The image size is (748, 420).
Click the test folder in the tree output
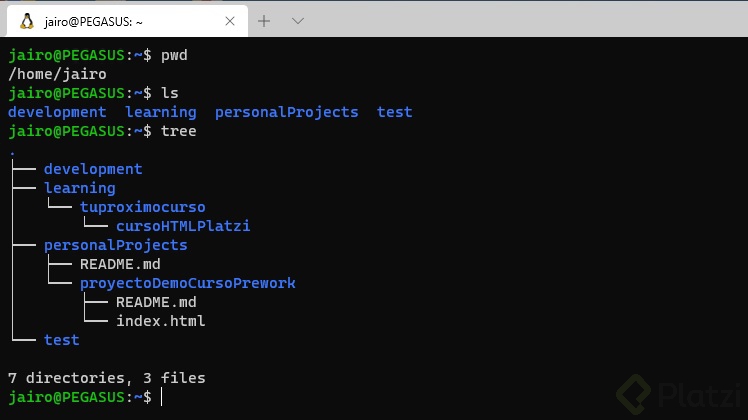(62, 340)
